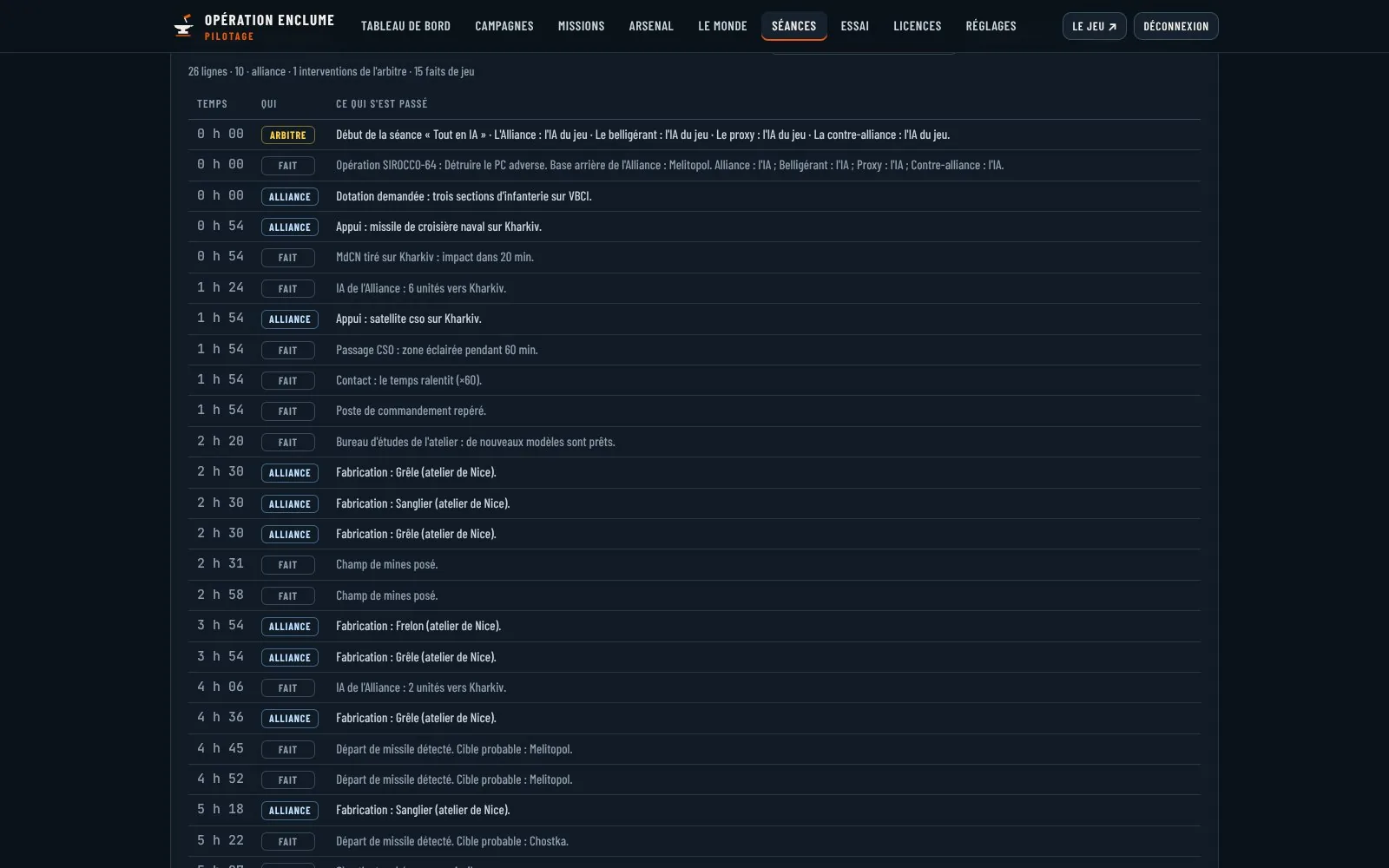Click the anvil logo icon

(x=183, y=26)
